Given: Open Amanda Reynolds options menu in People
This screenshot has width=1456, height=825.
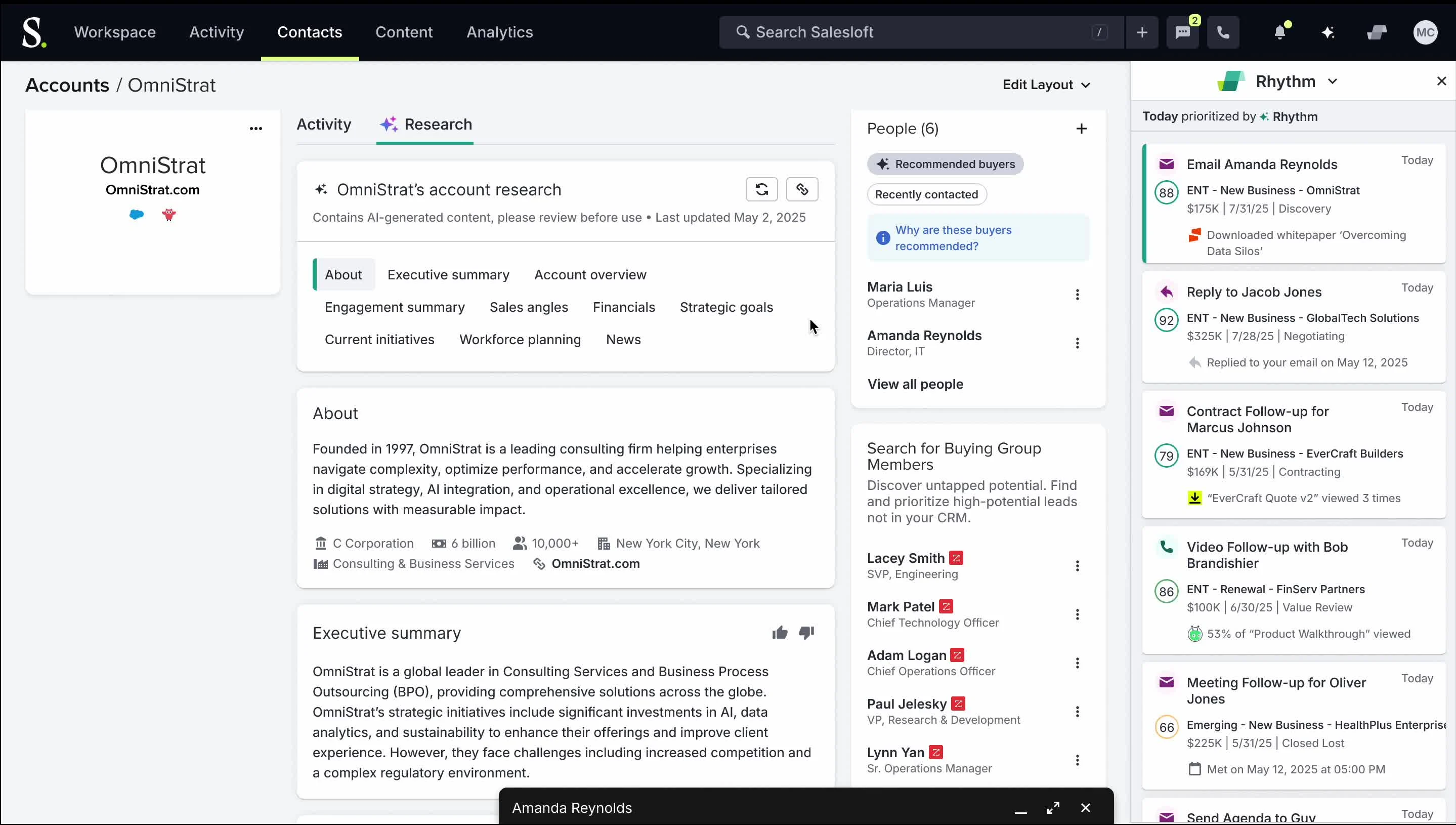Looking at the screenshot, I should (1077, 343).
